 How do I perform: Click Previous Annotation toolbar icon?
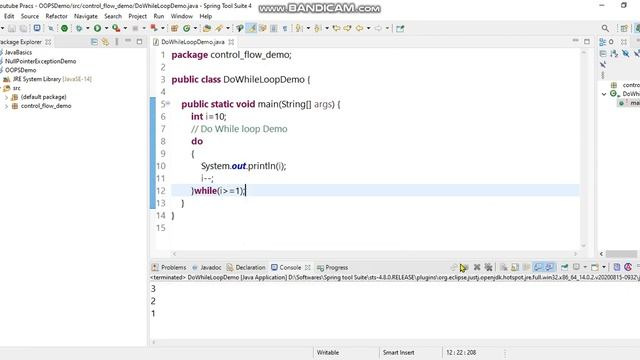coord(318,28)
